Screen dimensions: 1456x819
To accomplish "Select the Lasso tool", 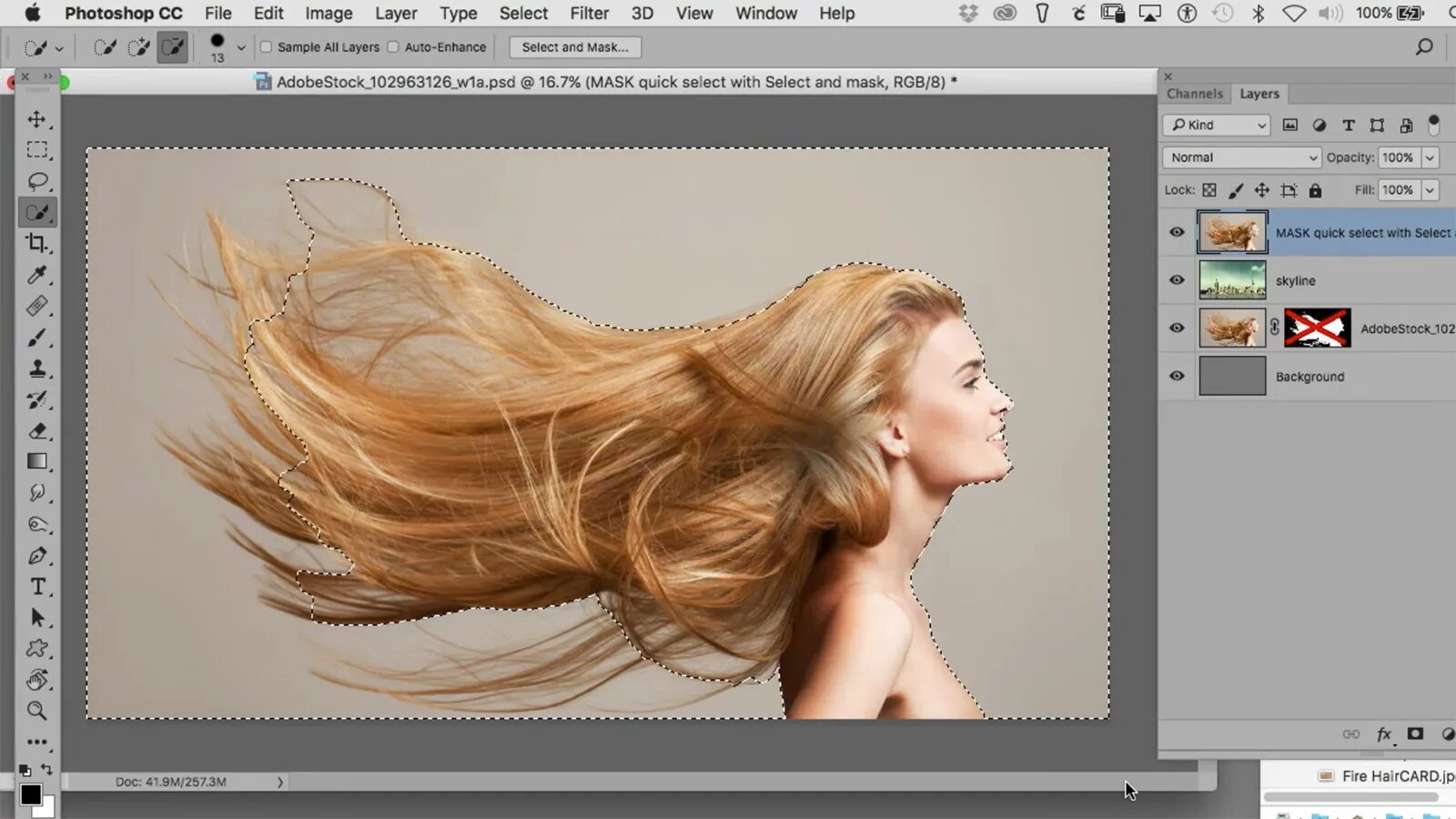I will tap(37, 181).
